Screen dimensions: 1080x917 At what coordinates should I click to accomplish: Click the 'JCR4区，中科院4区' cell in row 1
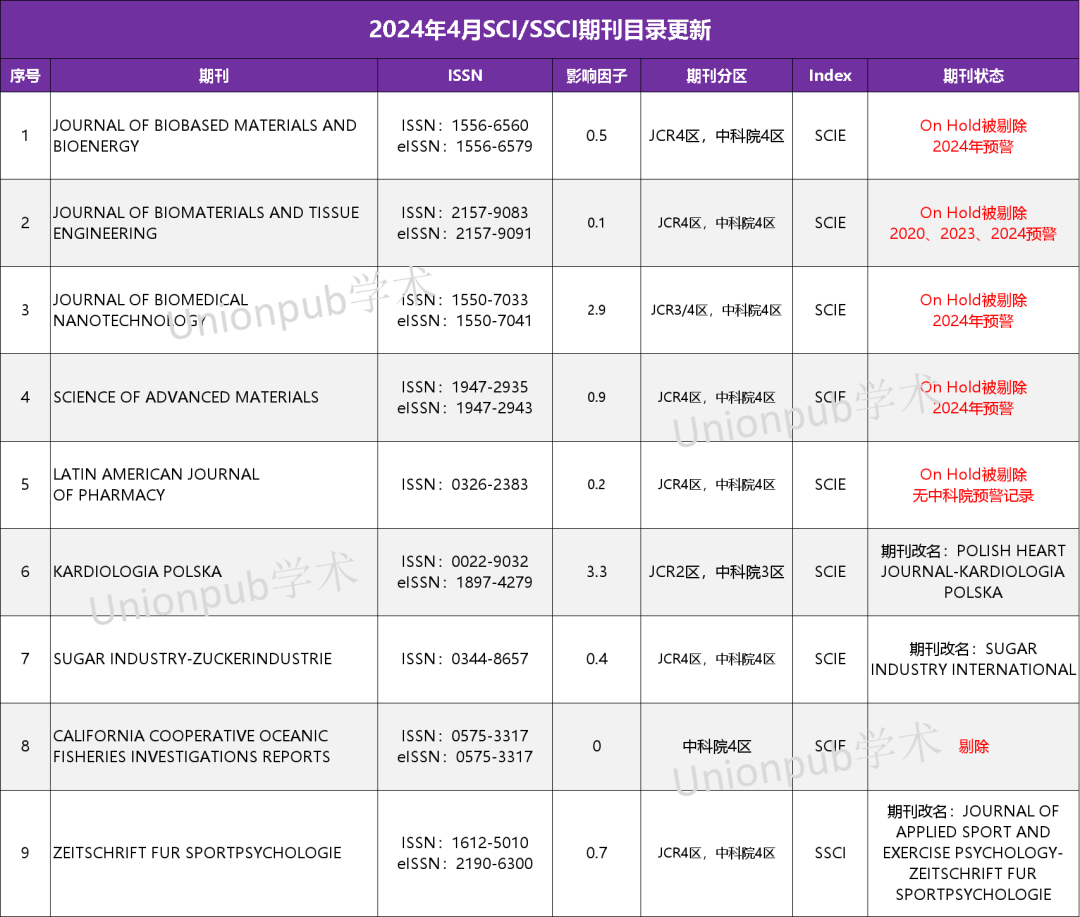pos(716,136)
